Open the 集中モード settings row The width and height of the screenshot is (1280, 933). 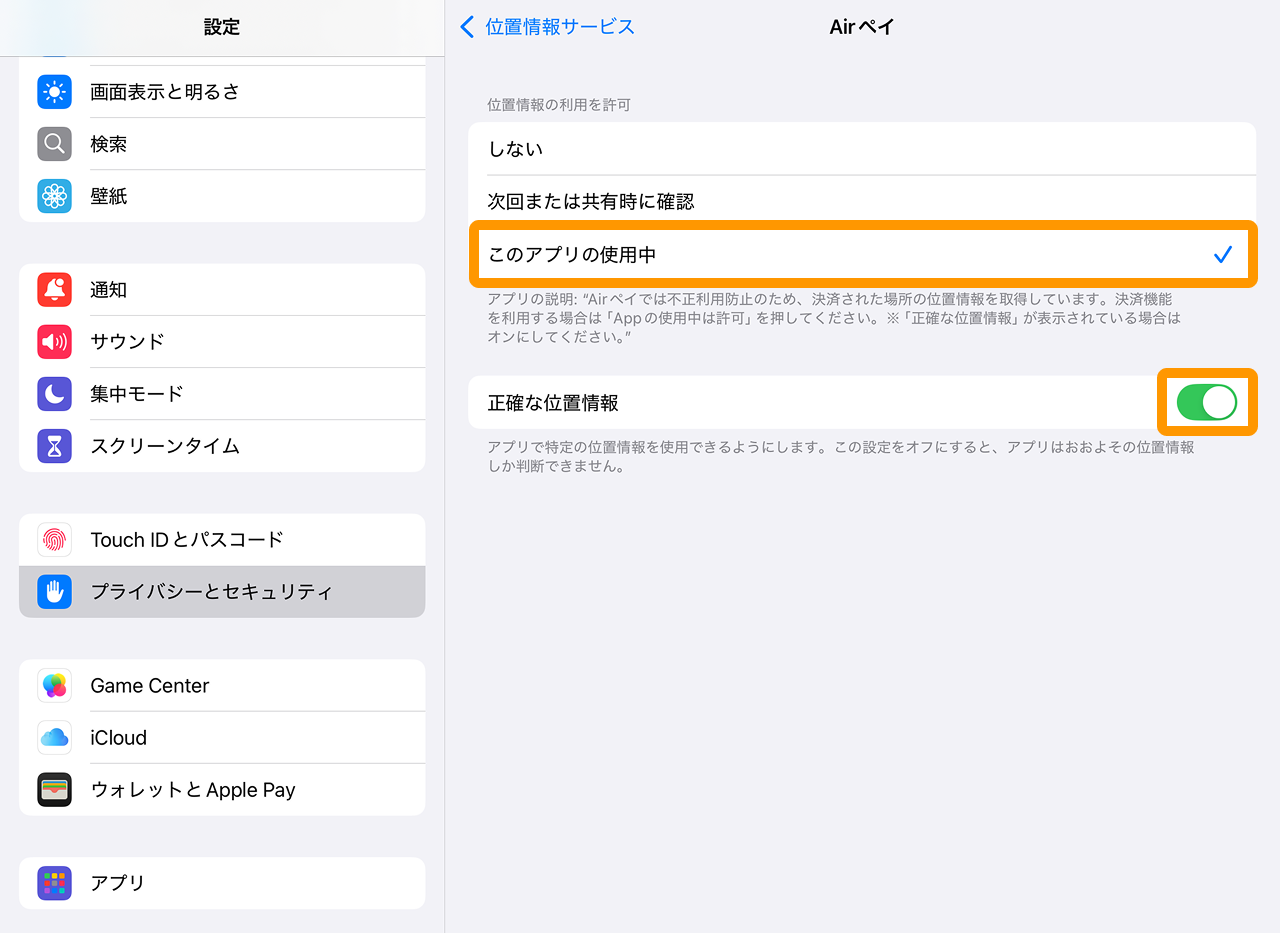coord(222,394)
